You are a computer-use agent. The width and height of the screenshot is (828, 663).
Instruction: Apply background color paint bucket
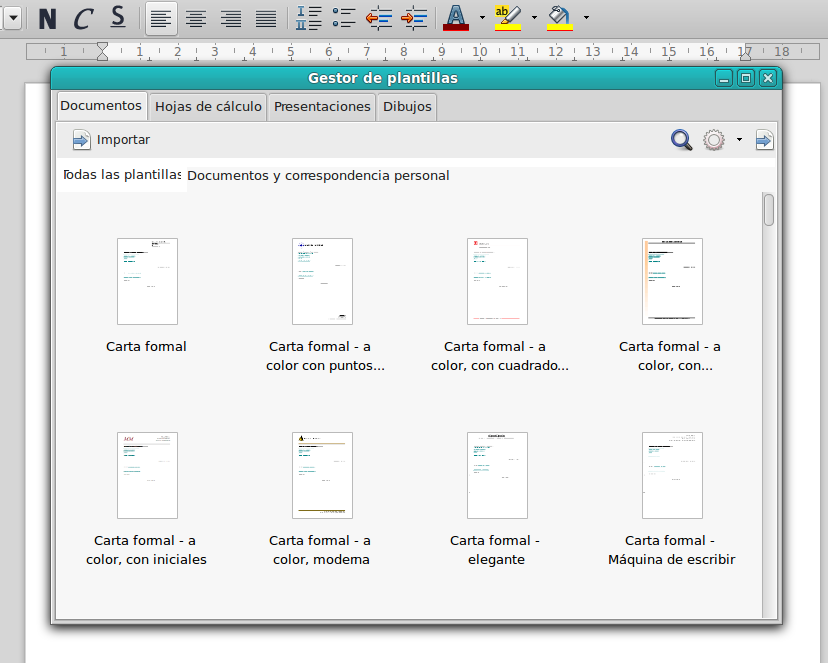pyautogui.click(x=560, y=18)
